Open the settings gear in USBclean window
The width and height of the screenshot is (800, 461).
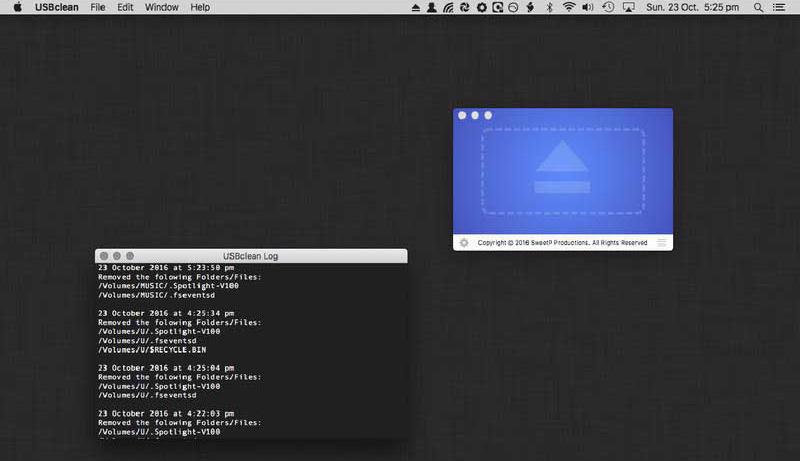click(463, 243)
